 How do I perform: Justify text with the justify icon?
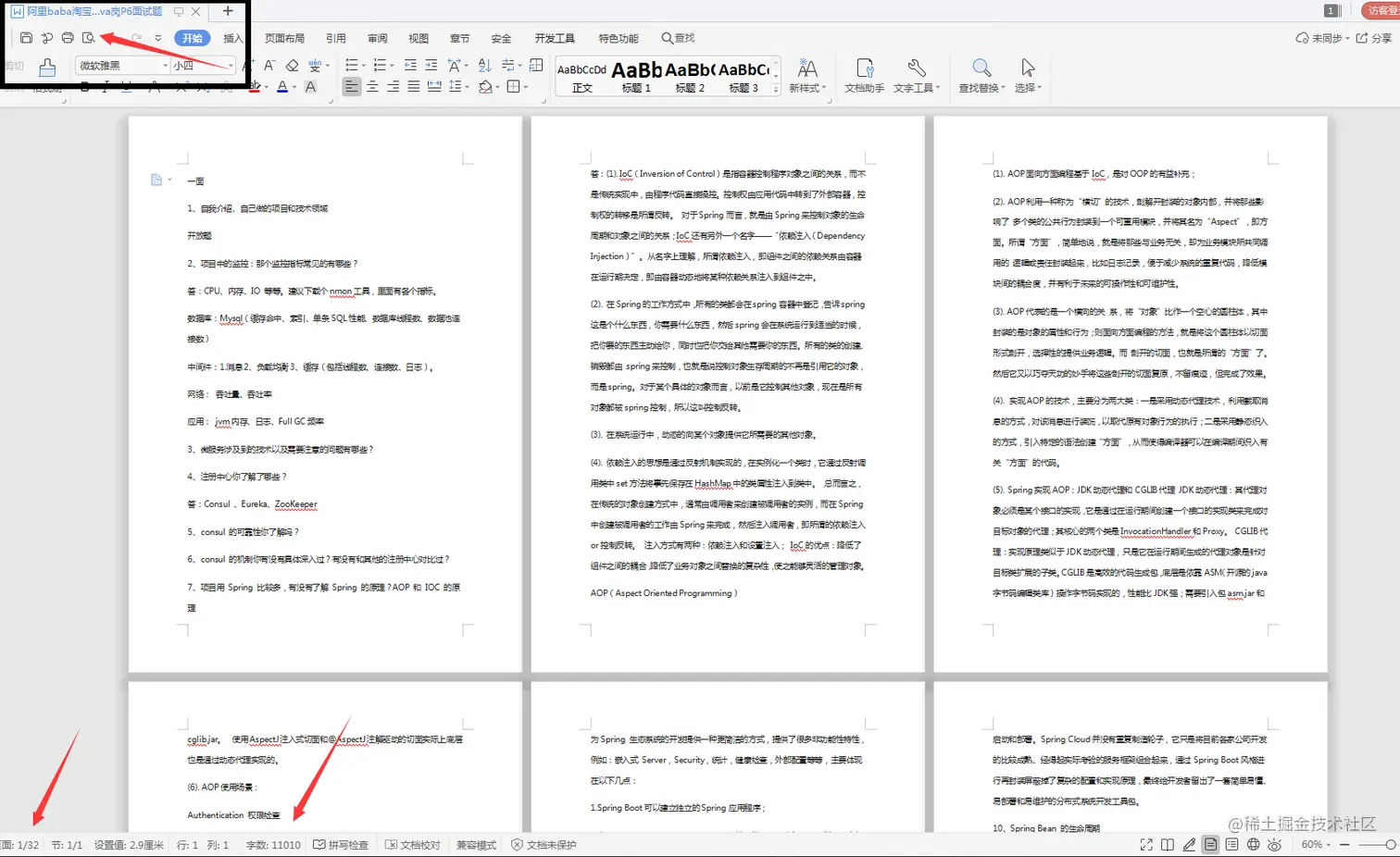click(x=413, y=87)
